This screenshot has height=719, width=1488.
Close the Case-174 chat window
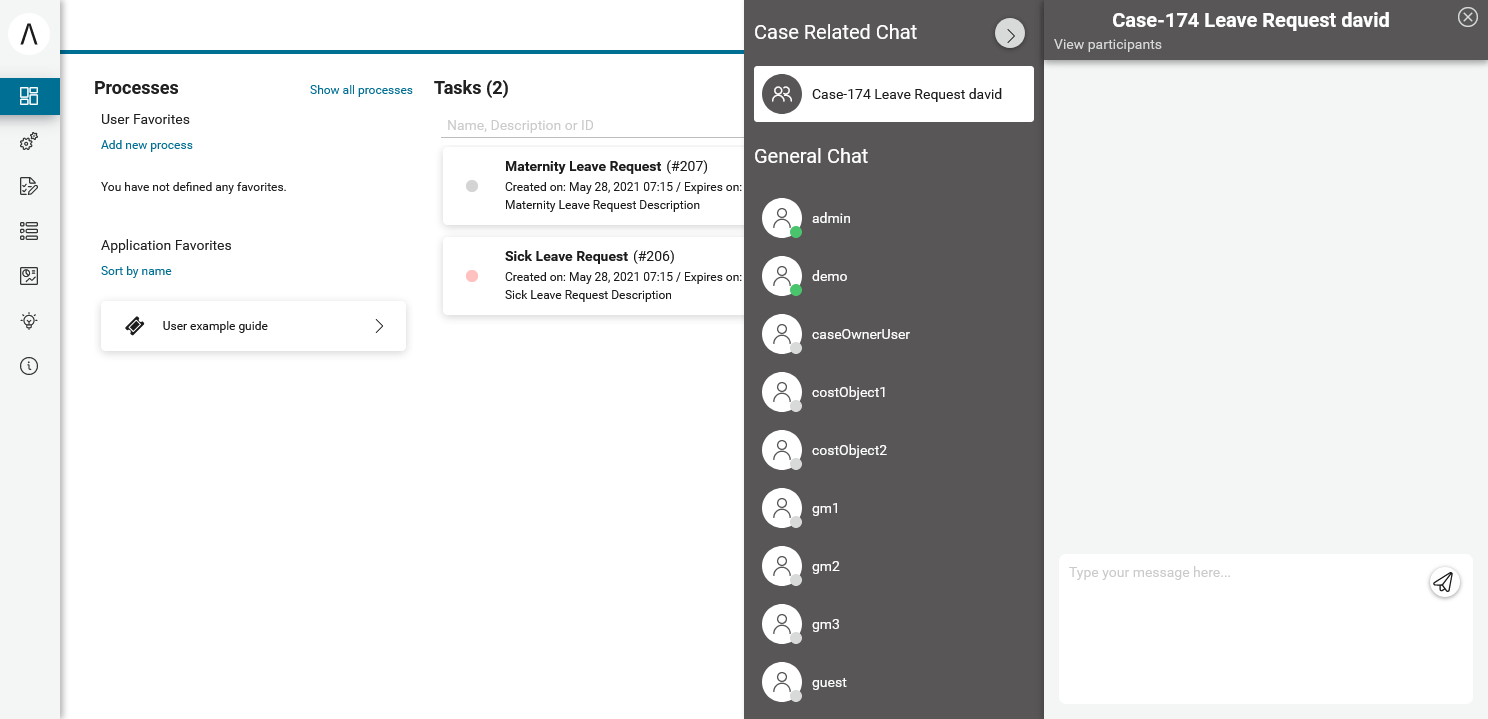1467,17
